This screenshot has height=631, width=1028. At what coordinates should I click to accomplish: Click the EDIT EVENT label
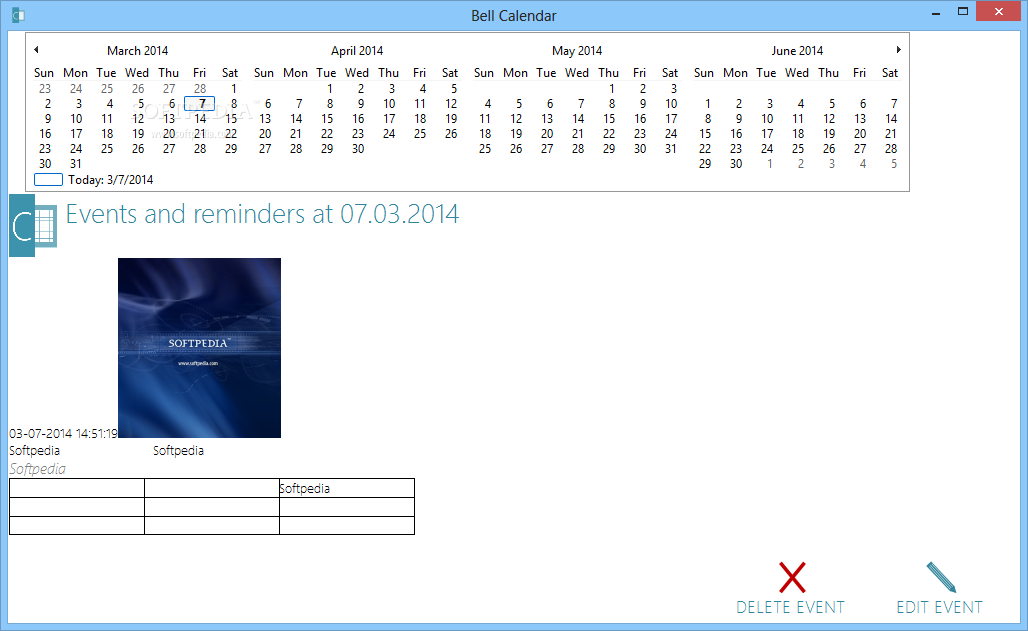coord(939,607)
